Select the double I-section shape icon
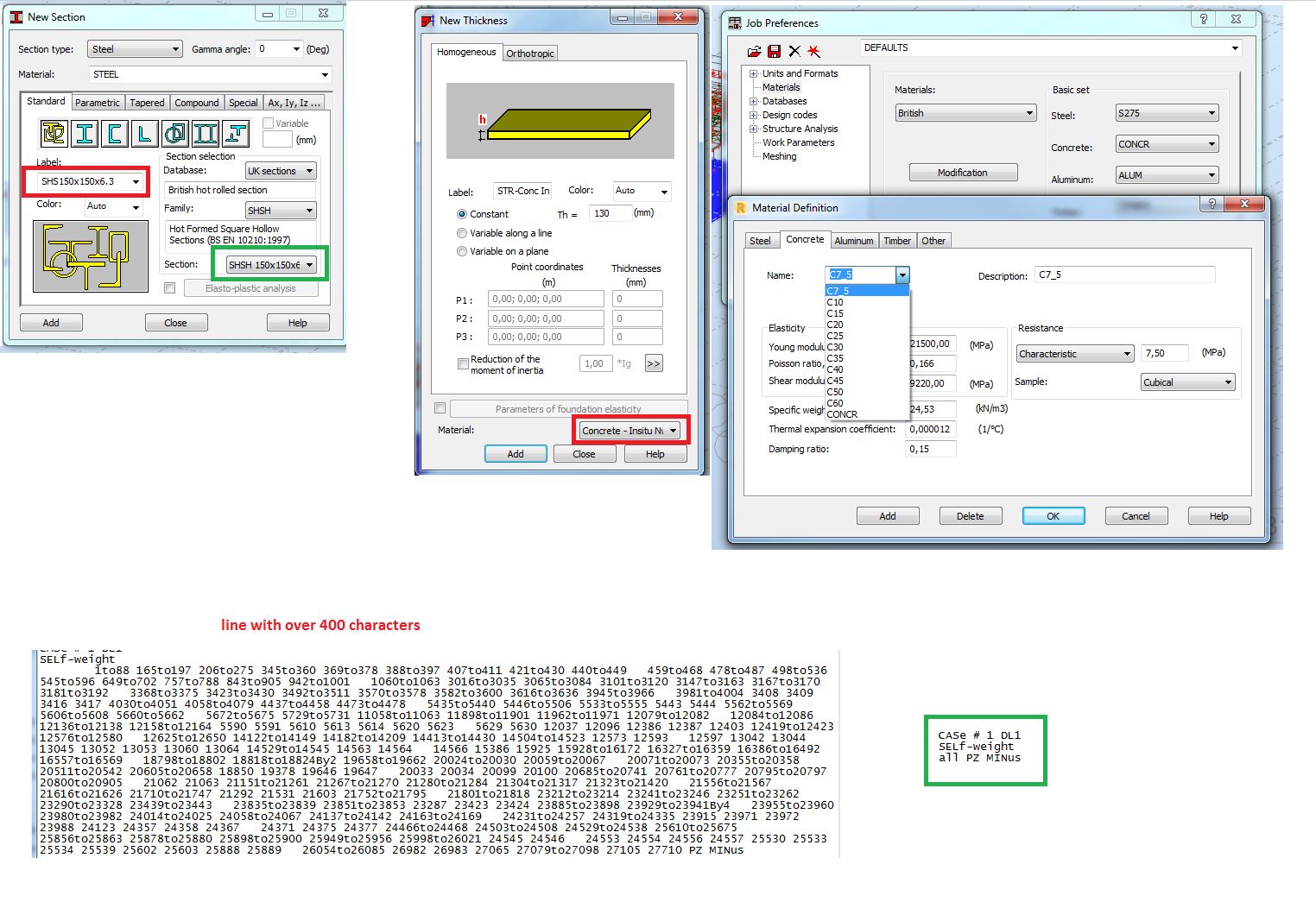 coord(206,133)
